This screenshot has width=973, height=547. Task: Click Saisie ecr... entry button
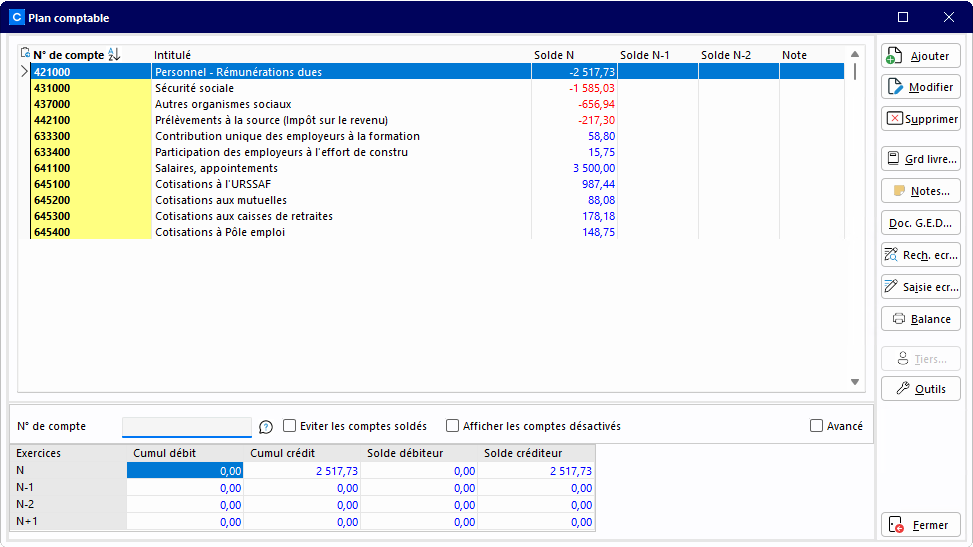click(x=921, y=287)
